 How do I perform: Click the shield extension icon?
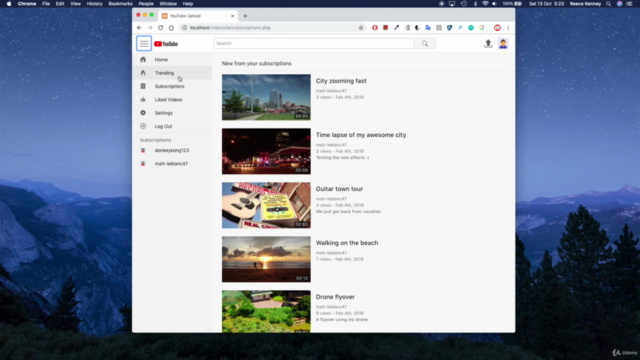pos(449,28)
